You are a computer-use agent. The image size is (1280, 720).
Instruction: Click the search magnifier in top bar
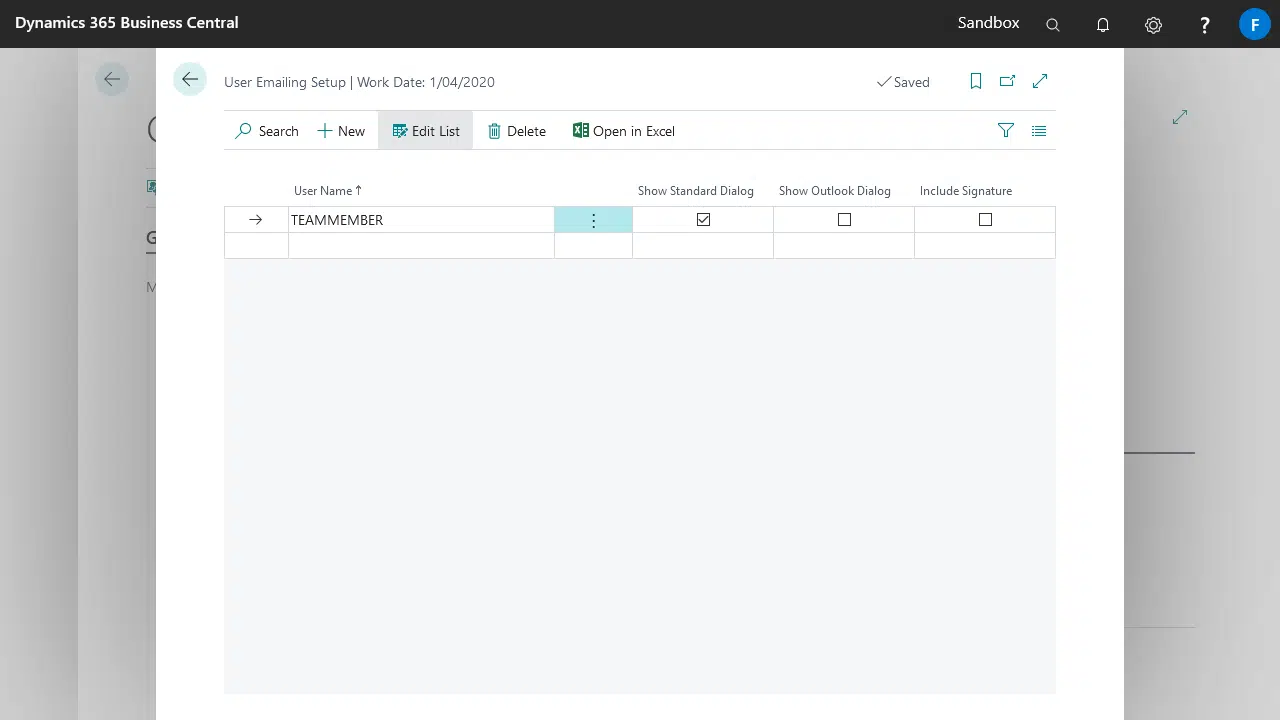[1053, 25]
